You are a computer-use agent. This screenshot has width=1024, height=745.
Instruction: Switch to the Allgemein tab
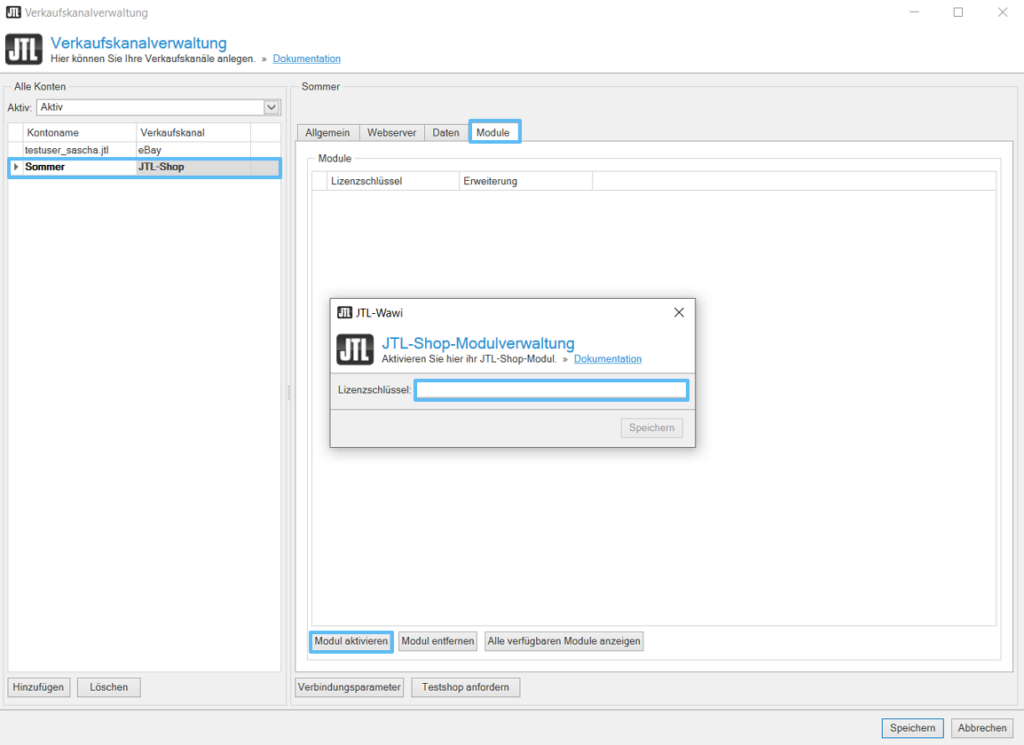click(327, 132)
